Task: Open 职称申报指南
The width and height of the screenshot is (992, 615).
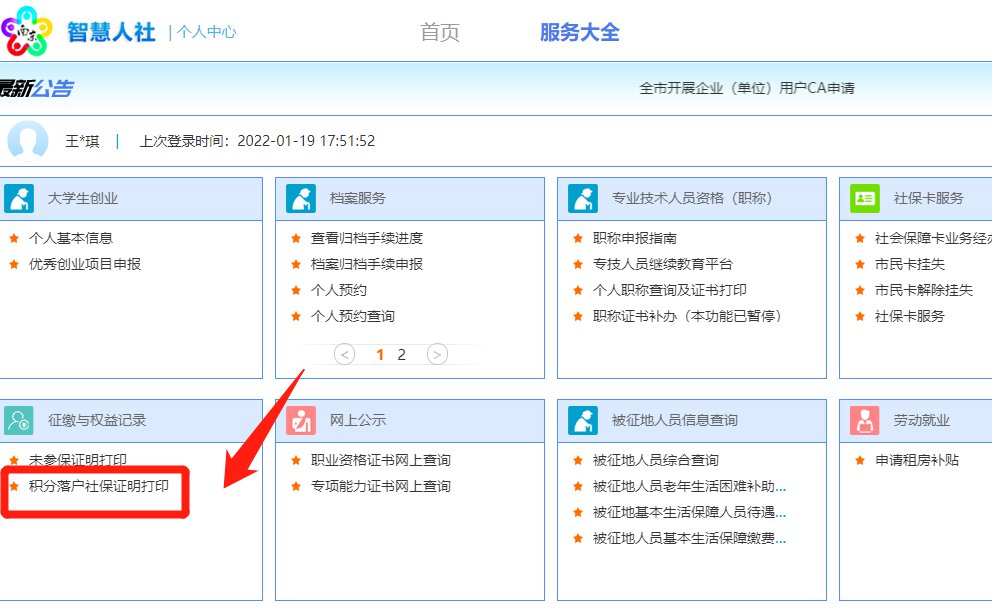Action: click(x=635, y=238)
